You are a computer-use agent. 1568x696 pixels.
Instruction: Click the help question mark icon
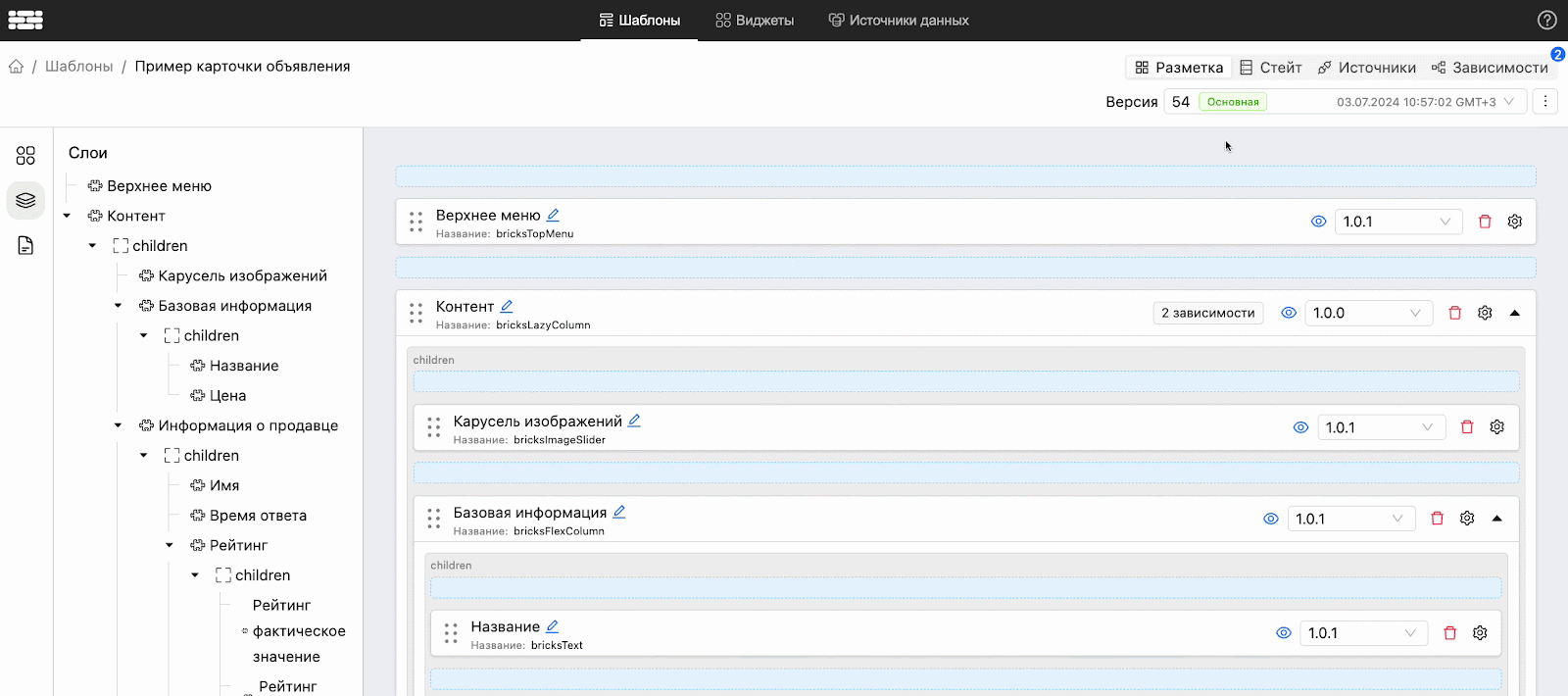[1547, 20]
